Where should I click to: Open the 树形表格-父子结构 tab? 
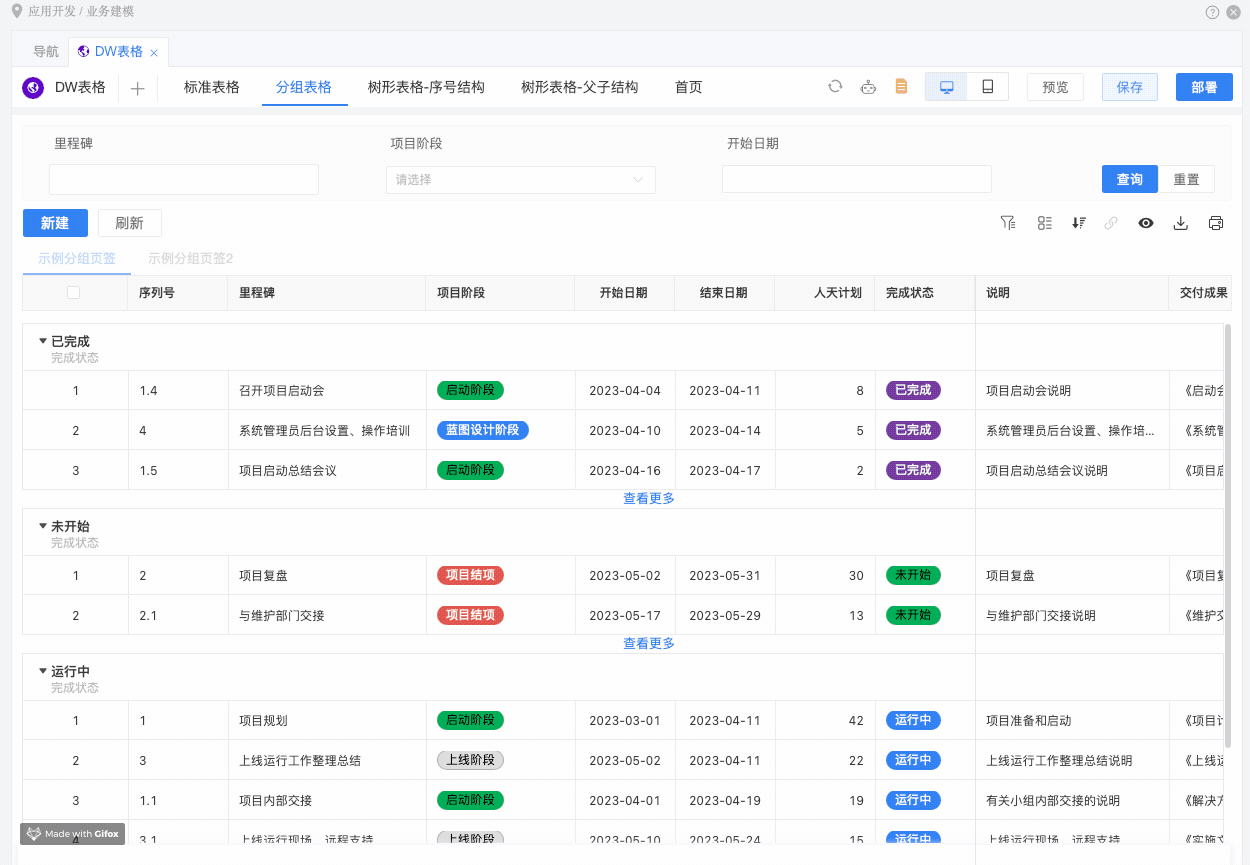click(x=579, y=87)
